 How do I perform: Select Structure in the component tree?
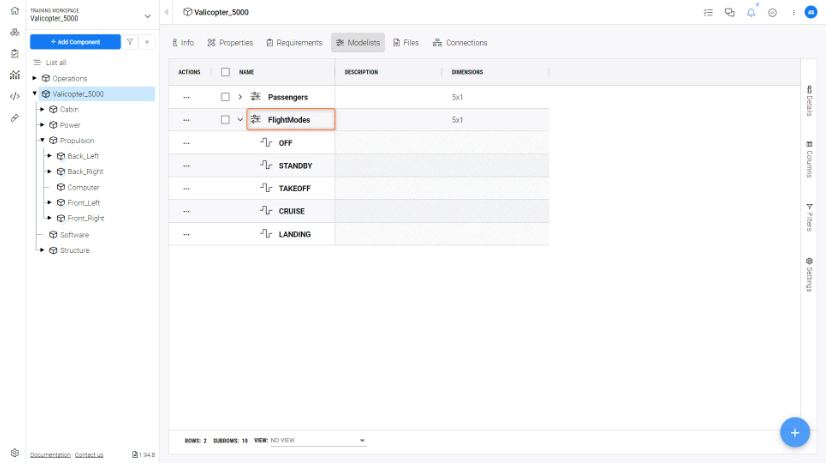pyautogui.click(x=75, y=252)
